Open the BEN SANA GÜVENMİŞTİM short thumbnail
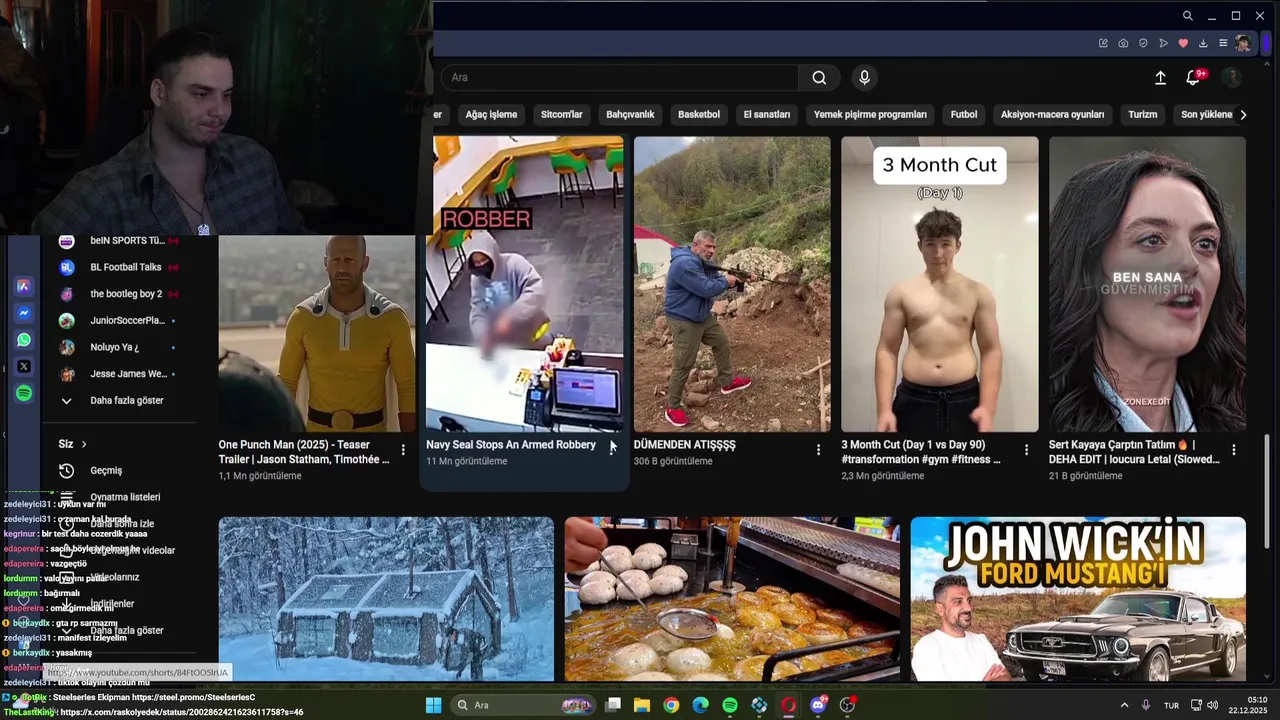This screenshot has width=1280, height=720. [1147, 284]
